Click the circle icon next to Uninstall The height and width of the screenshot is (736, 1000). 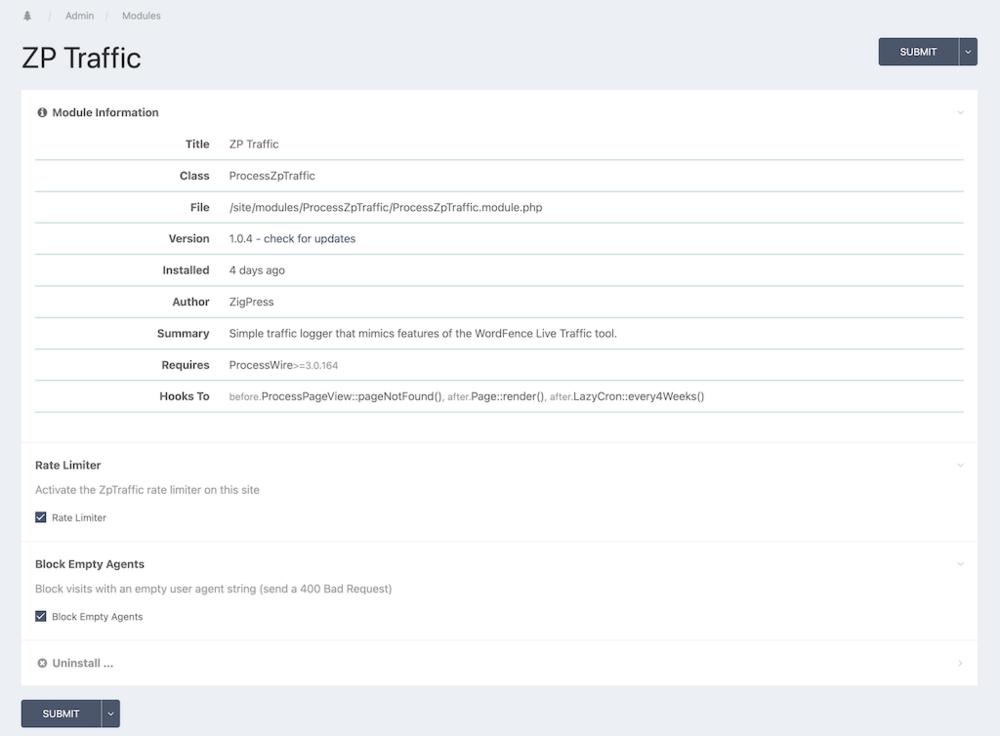click(42, 663)
